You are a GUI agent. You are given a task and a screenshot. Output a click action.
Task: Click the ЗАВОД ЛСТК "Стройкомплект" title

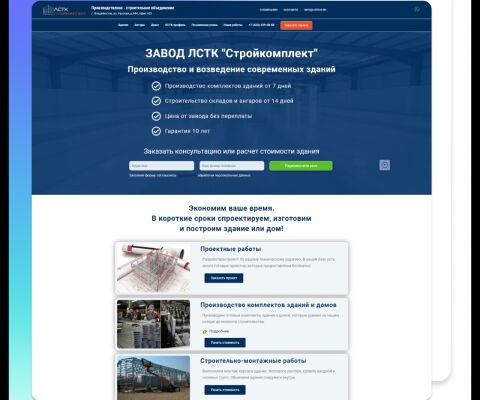coord(232,53)
